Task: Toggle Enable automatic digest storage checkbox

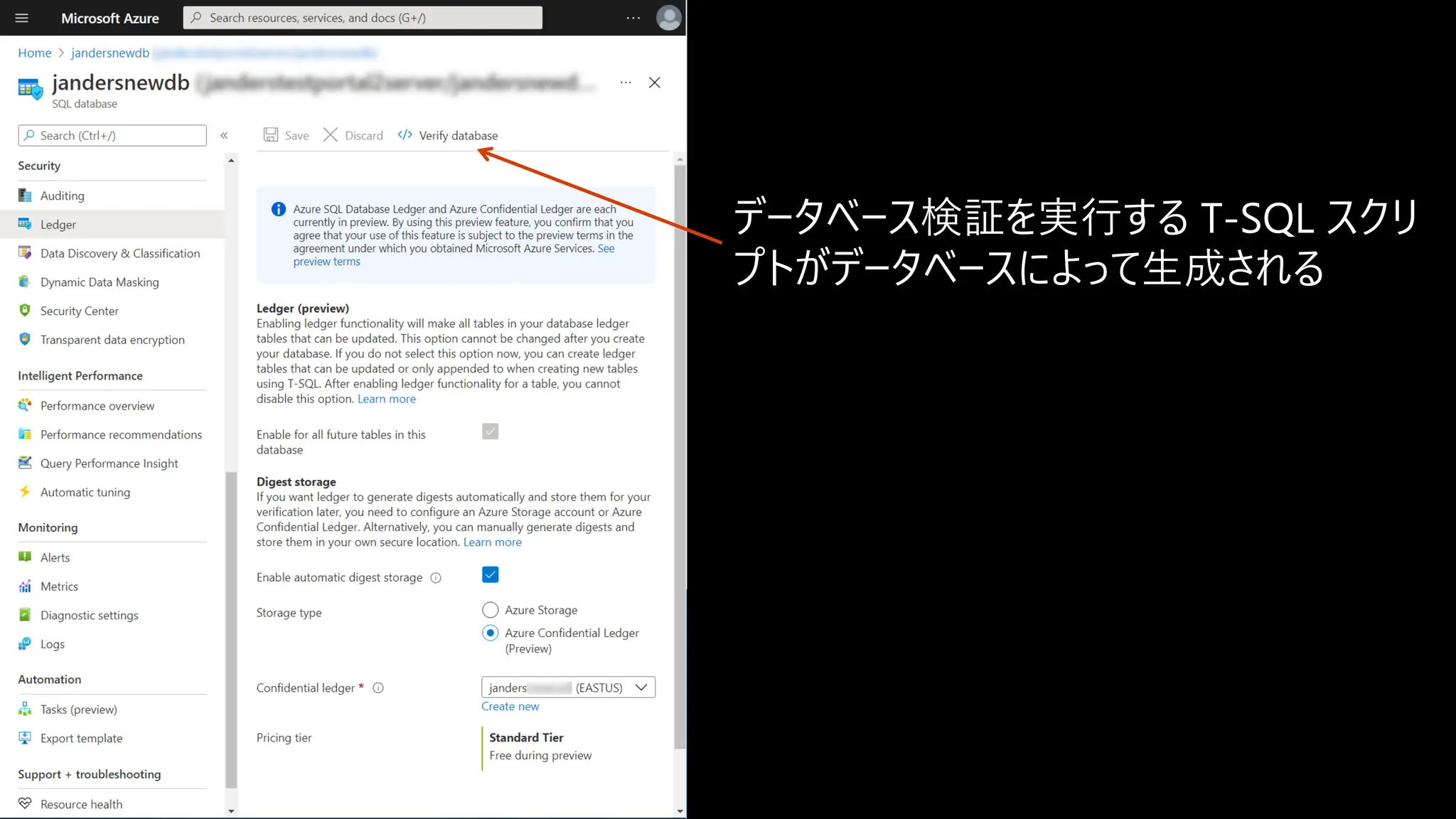Action: coord(491,574)
